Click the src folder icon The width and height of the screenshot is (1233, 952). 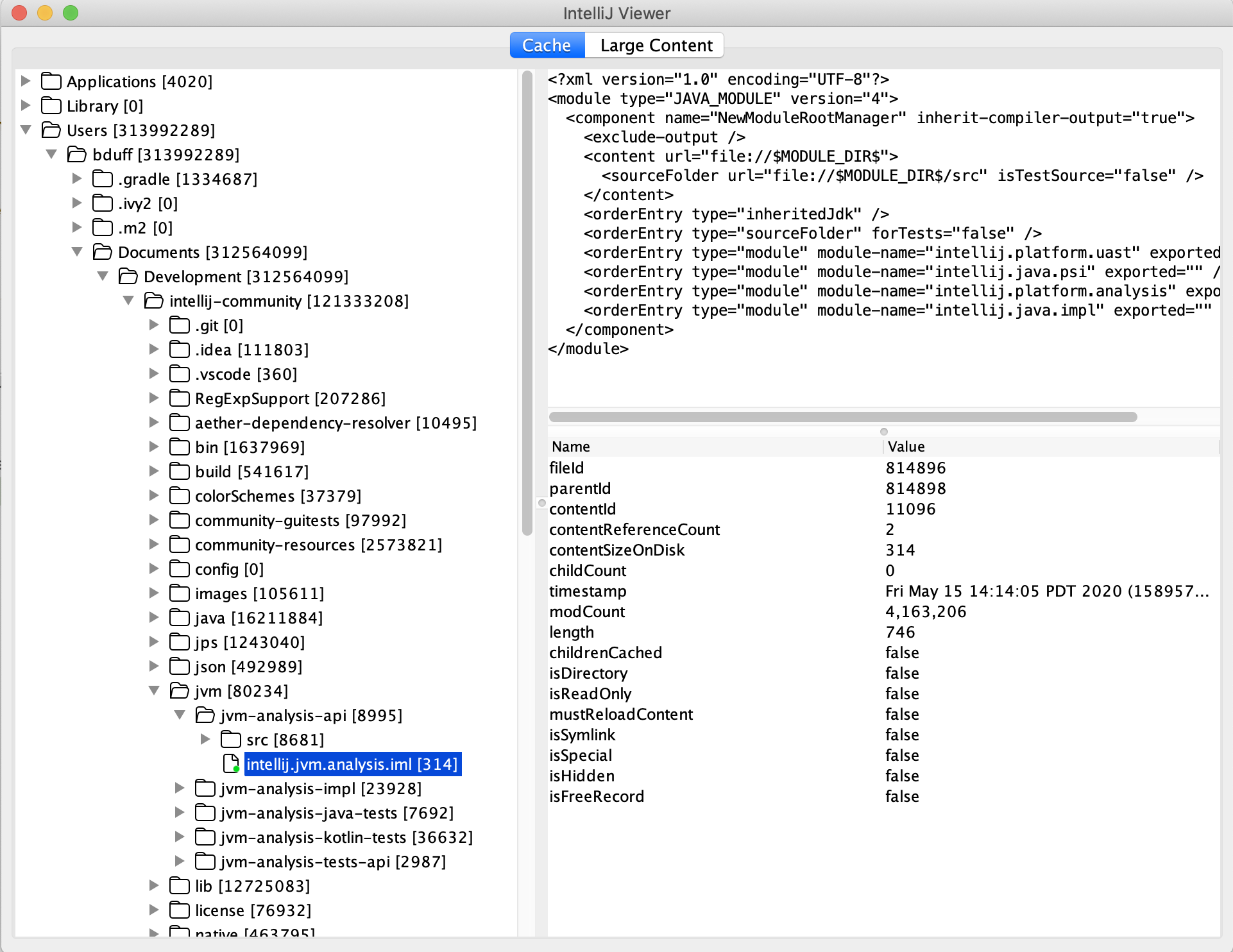click(x=230, y=740)
